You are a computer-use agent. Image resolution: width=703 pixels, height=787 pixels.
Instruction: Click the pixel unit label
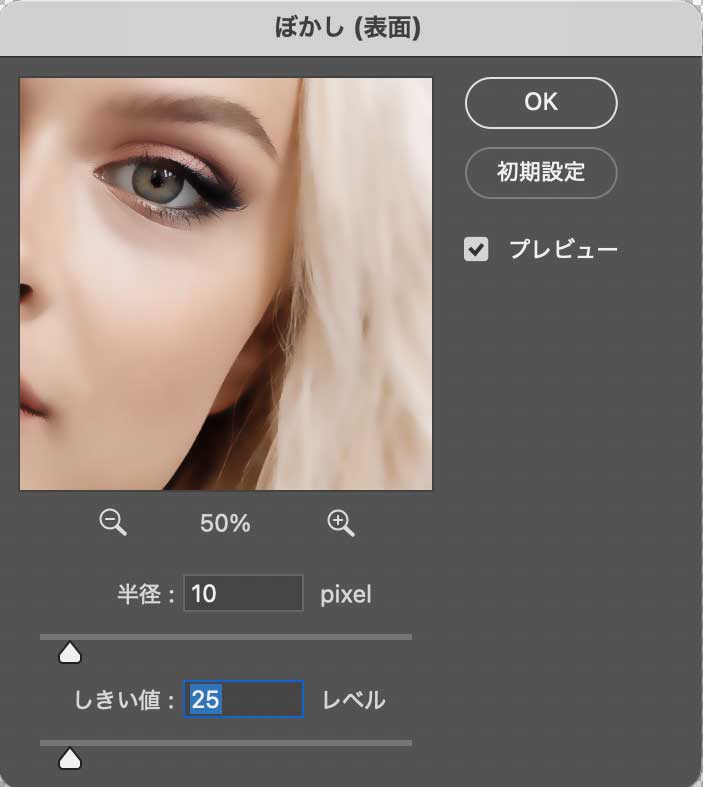[x=346, y=595]
